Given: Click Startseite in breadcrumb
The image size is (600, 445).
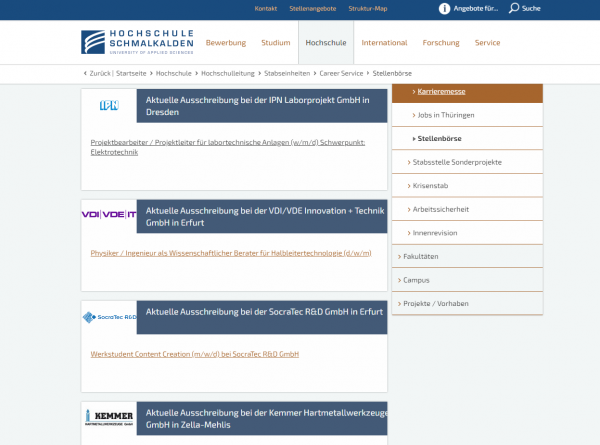Looking at the screenshot, I should (131, 73).
